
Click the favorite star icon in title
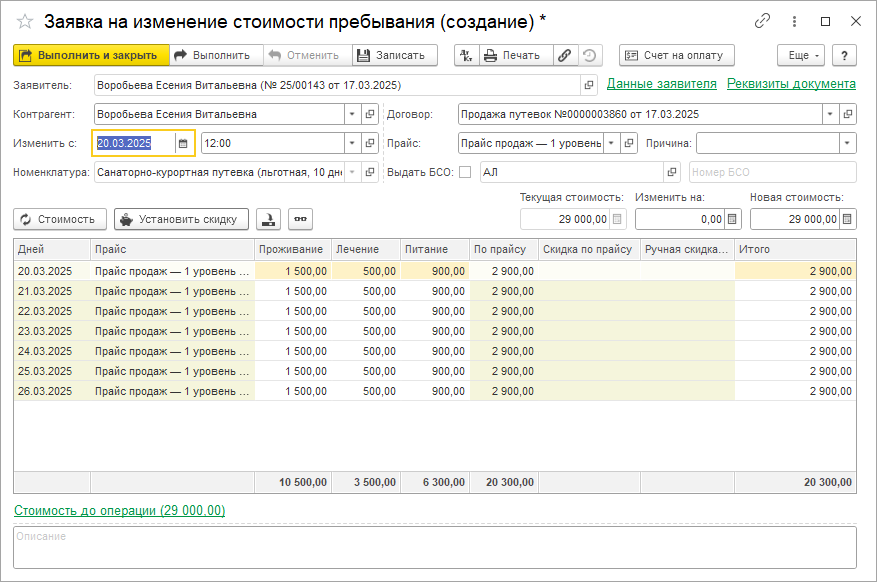(x=25, y=21)
